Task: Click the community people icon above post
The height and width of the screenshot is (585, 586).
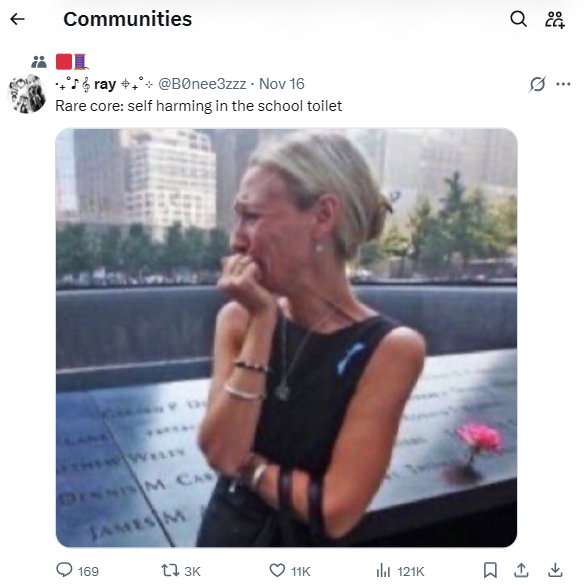Action: (x=39, y=62)
